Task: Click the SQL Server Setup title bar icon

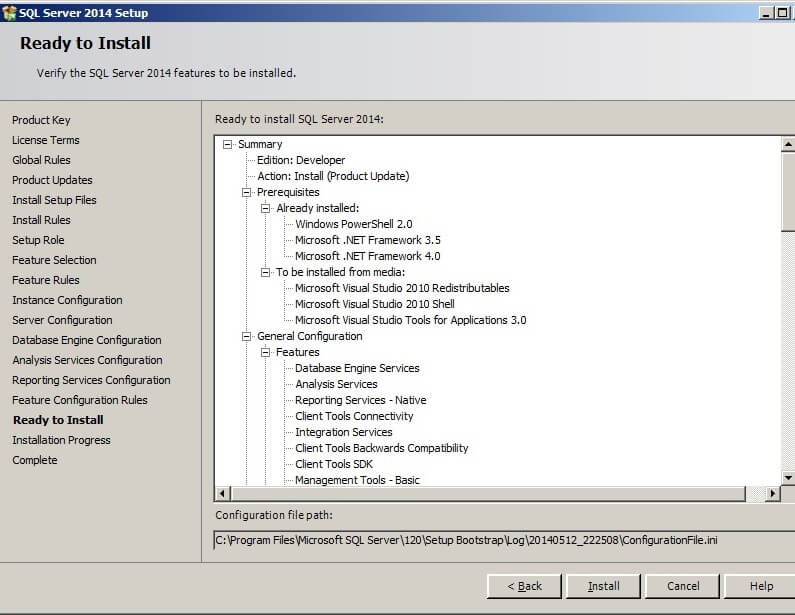Action: 9,13
